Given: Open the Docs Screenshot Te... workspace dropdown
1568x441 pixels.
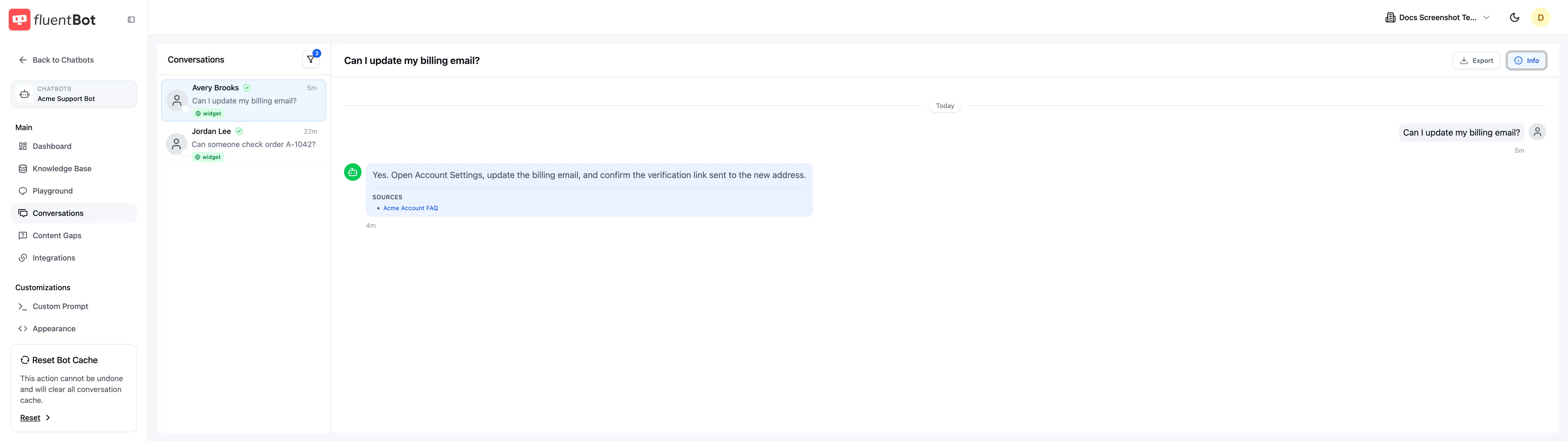Looking at the screenshot, I should (1437, 18).
